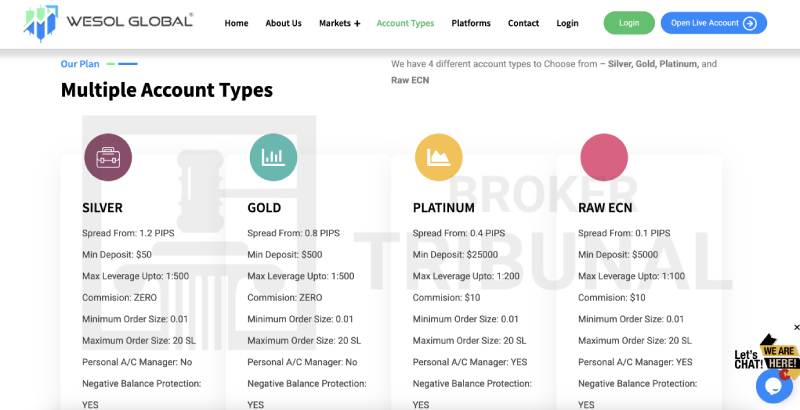The image size is (800, 410).
Task: Click the Wesol Global logo
Action: [x=108, y=22]
